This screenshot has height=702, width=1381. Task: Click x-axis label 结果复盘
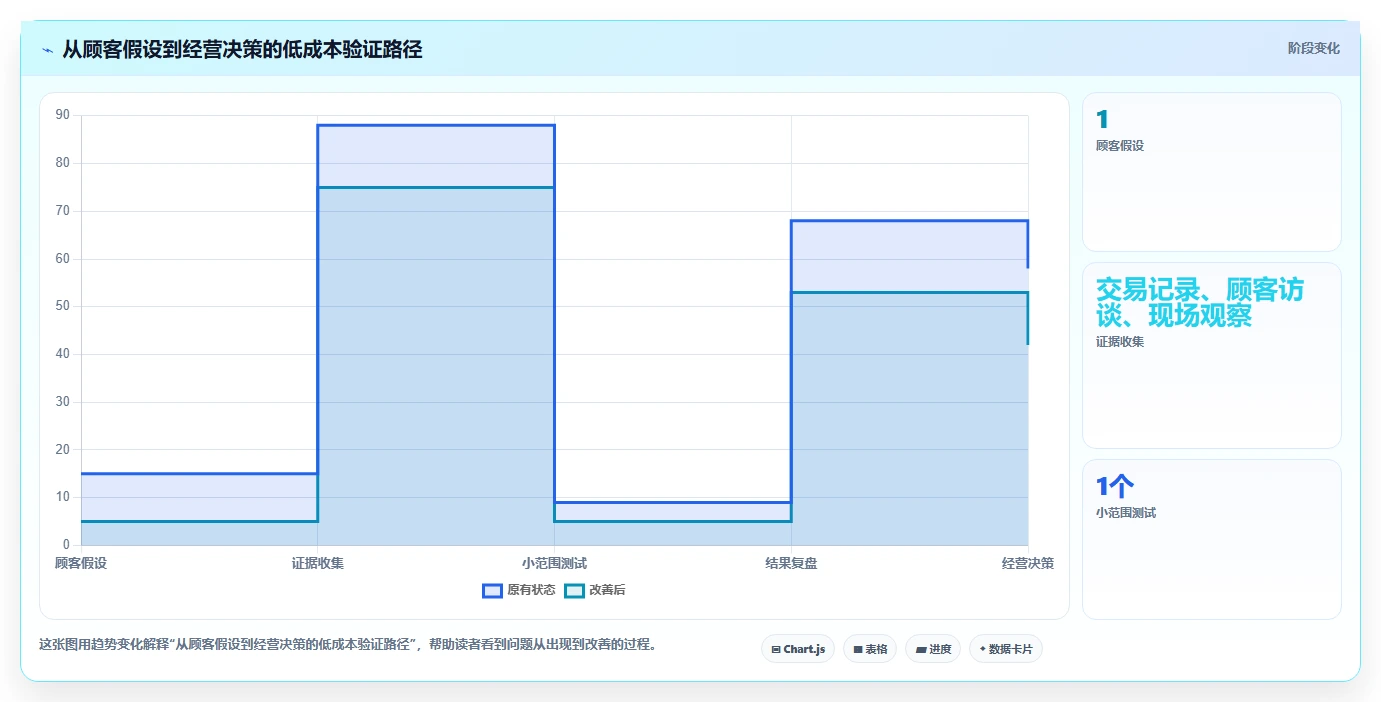pos(791,563)
